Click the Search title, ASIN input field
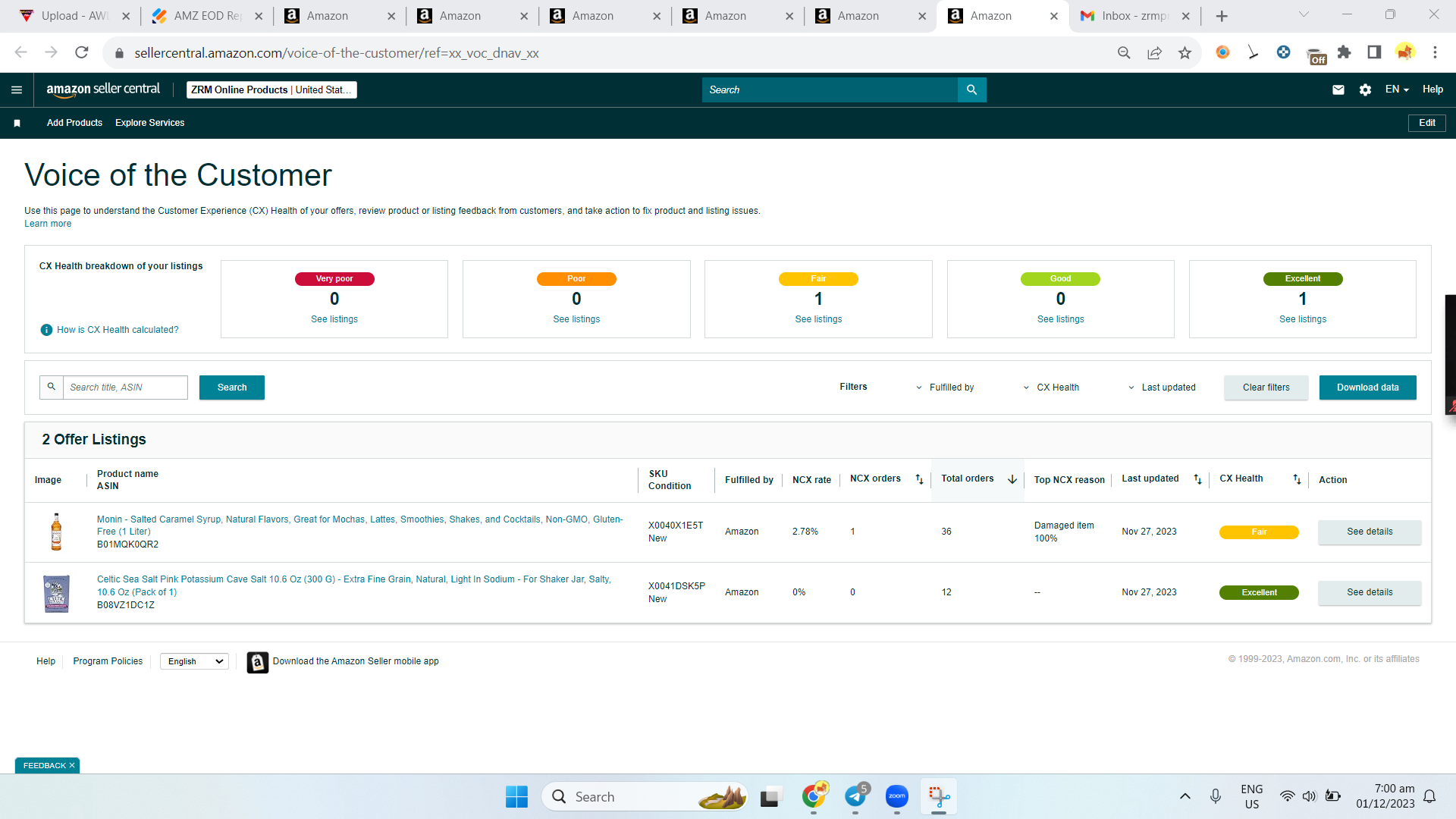The width and height of the screenshot is (1456, 819). pos(125,388)
